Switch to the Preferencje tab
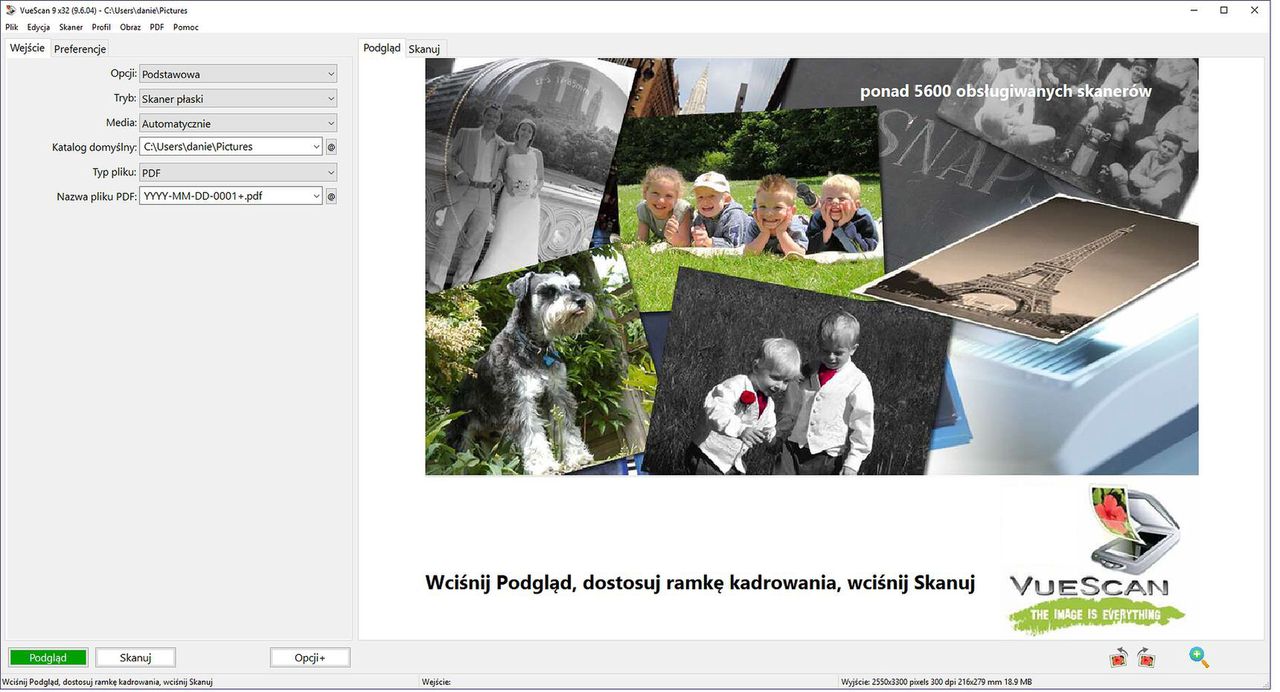Image resolution: width=1280 pixels, height=692 pixels. pyautogui.click(x=80, y=49)
